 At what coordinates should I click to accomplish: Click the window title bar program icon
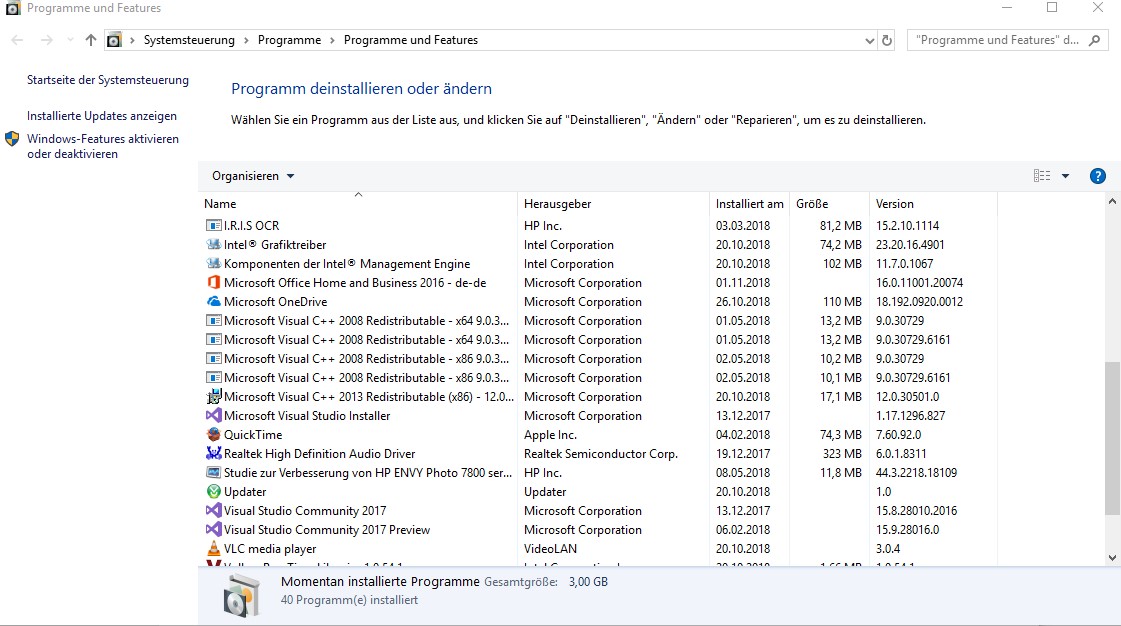(12, 8)
